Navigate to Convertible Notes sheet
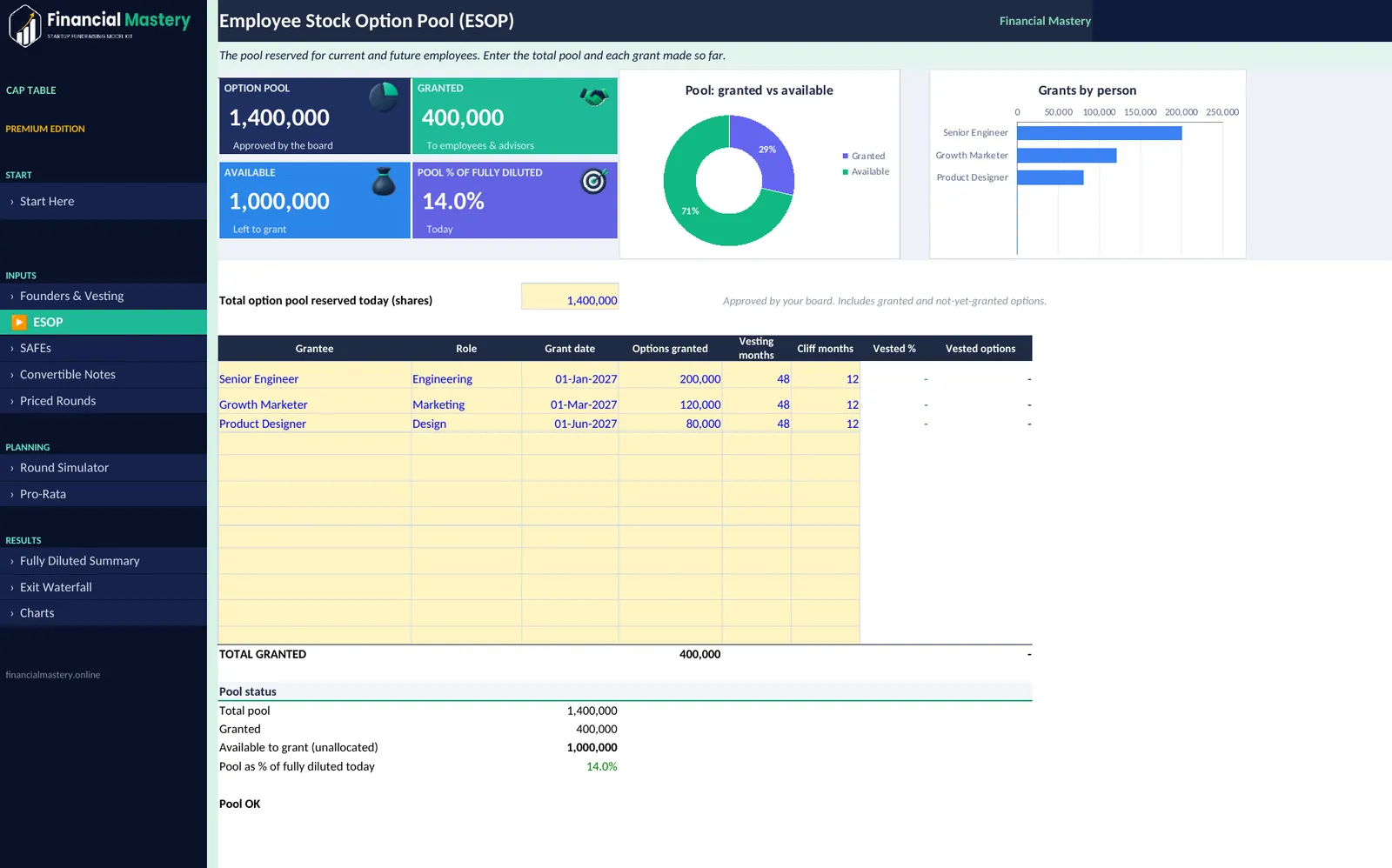Screen dimensions: 1392x868 point(104,374)
